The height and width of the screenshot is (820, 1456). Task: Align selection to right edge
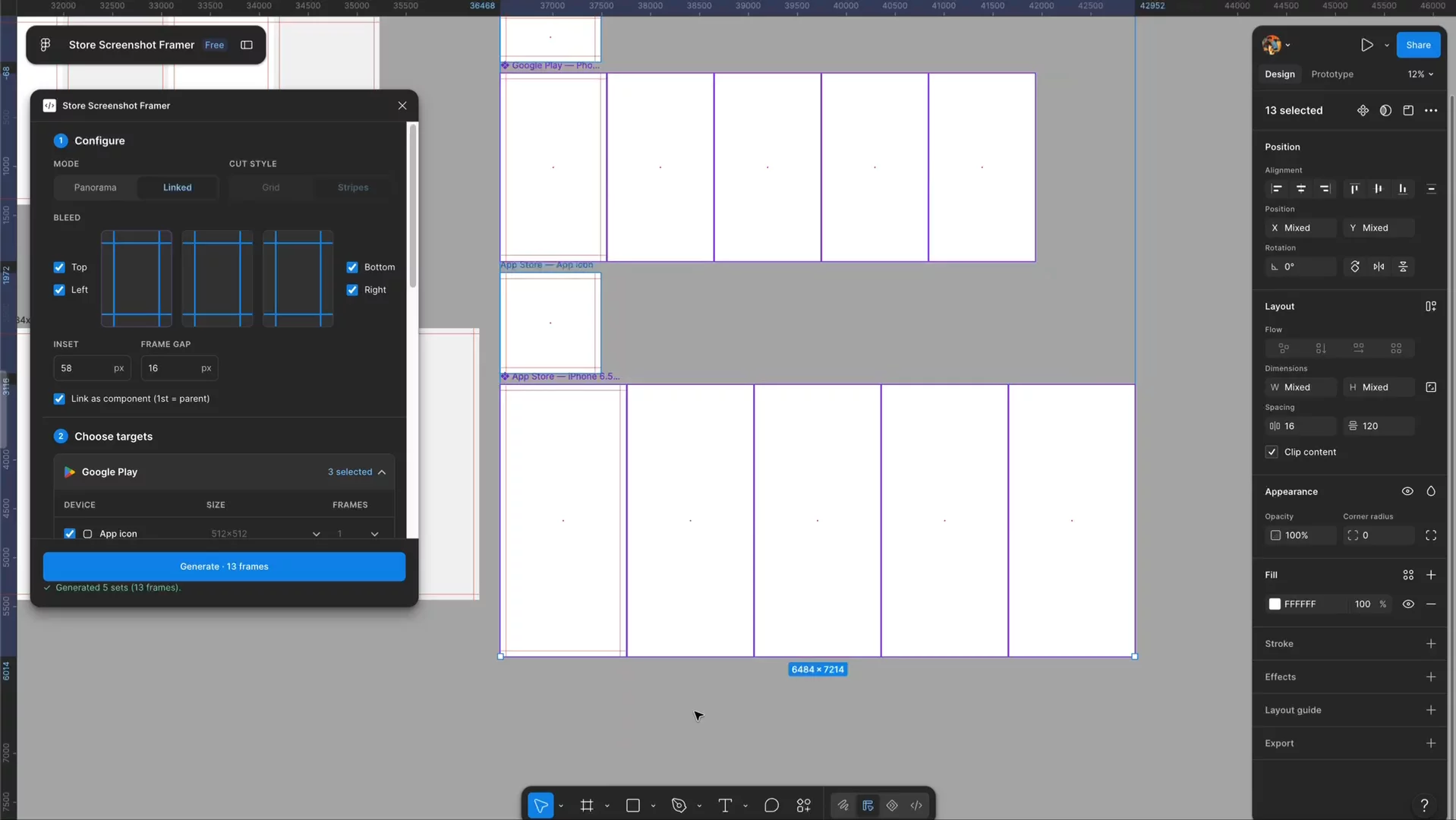point(1325,188)
